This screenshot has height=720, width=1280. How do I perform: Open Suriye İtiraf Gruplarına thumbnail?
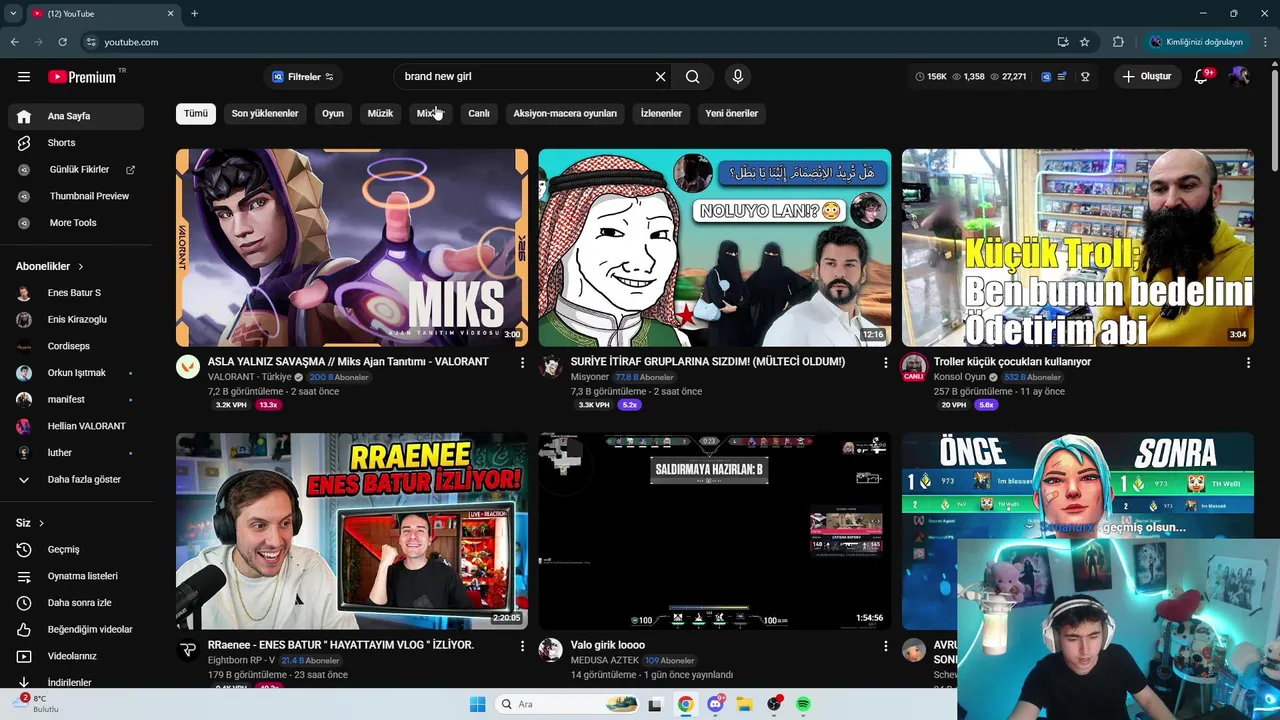[715, 247]
